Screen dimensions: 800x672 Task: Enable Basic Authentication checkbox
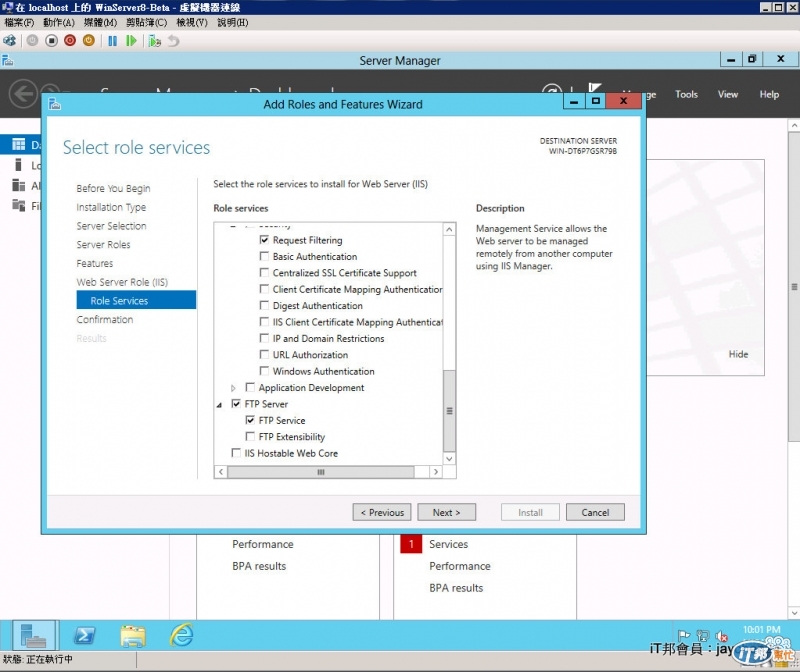coord(264,256)
